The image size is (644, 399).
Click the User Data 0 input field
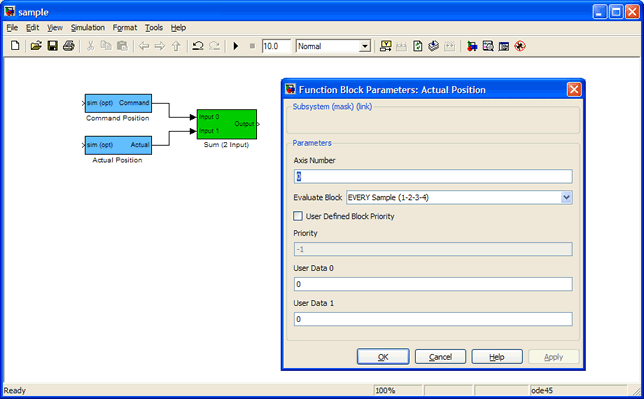[433, 284]
